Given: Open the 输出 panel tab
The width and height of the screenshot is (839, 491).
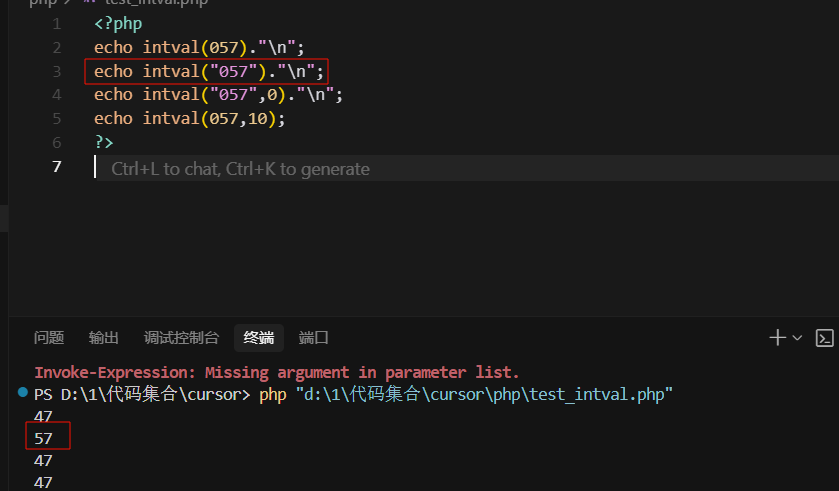Looking at the screenshot, I should pos(104,338).
